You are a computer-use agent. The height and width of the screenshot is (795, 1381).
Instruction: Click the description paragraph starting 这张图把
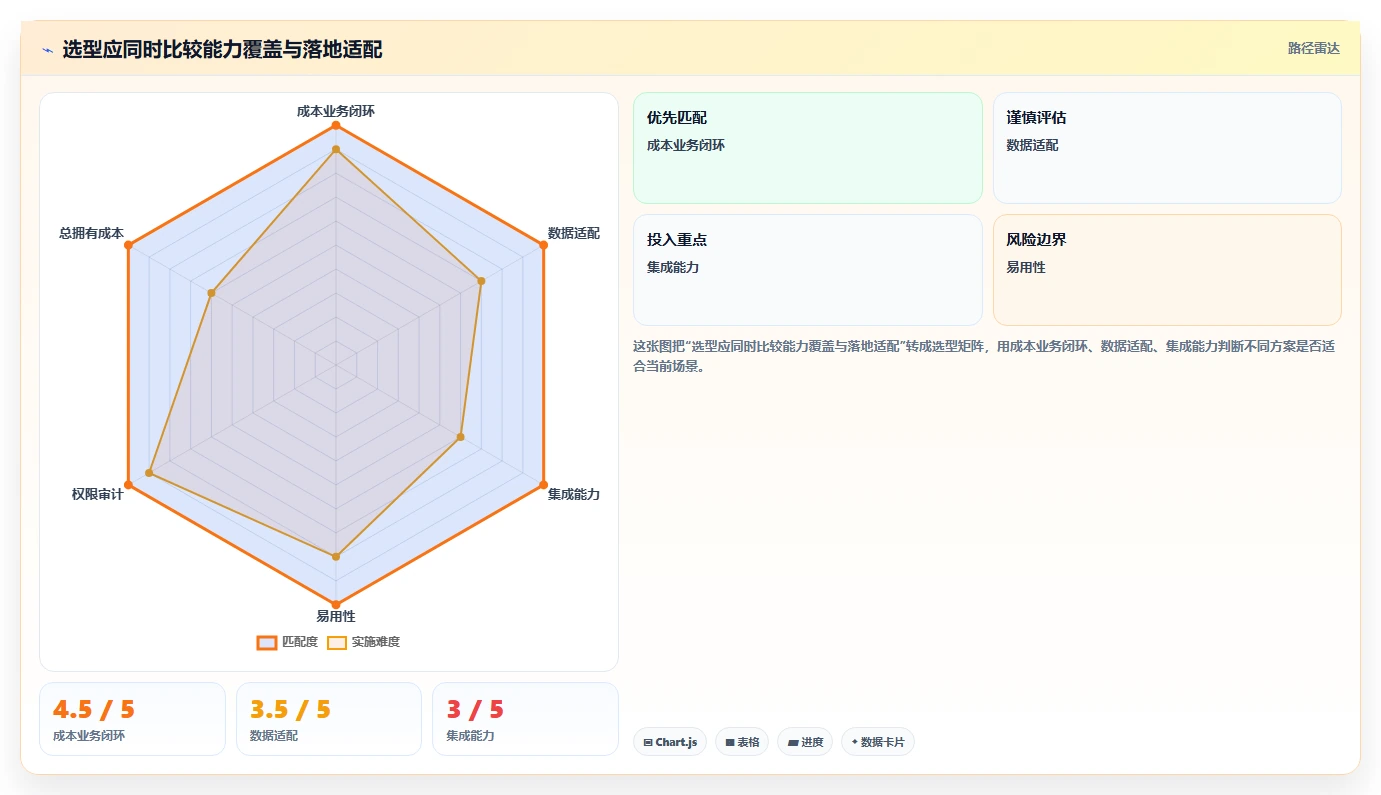click(x=985, y=356)
